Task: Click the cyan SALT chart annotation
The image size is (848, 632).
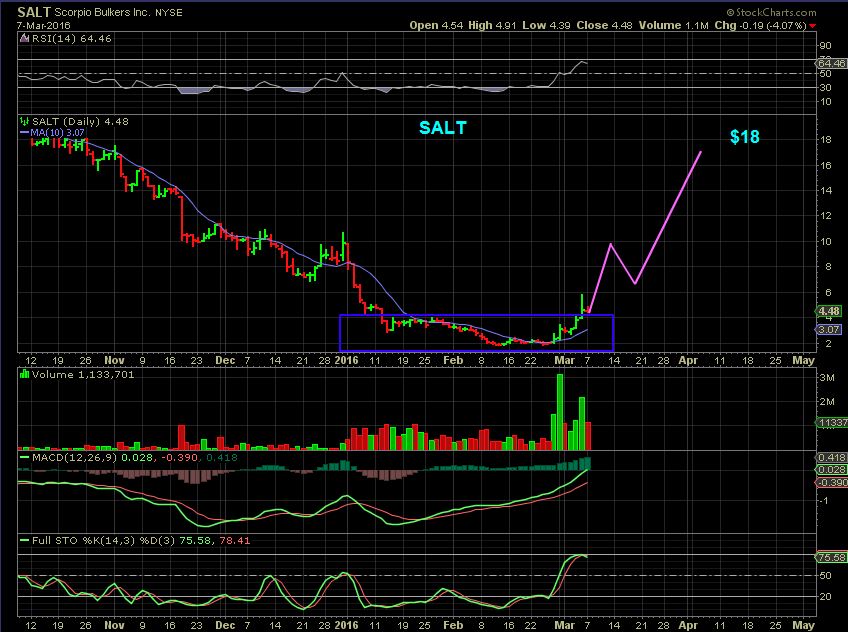Action: pos(443,128)
